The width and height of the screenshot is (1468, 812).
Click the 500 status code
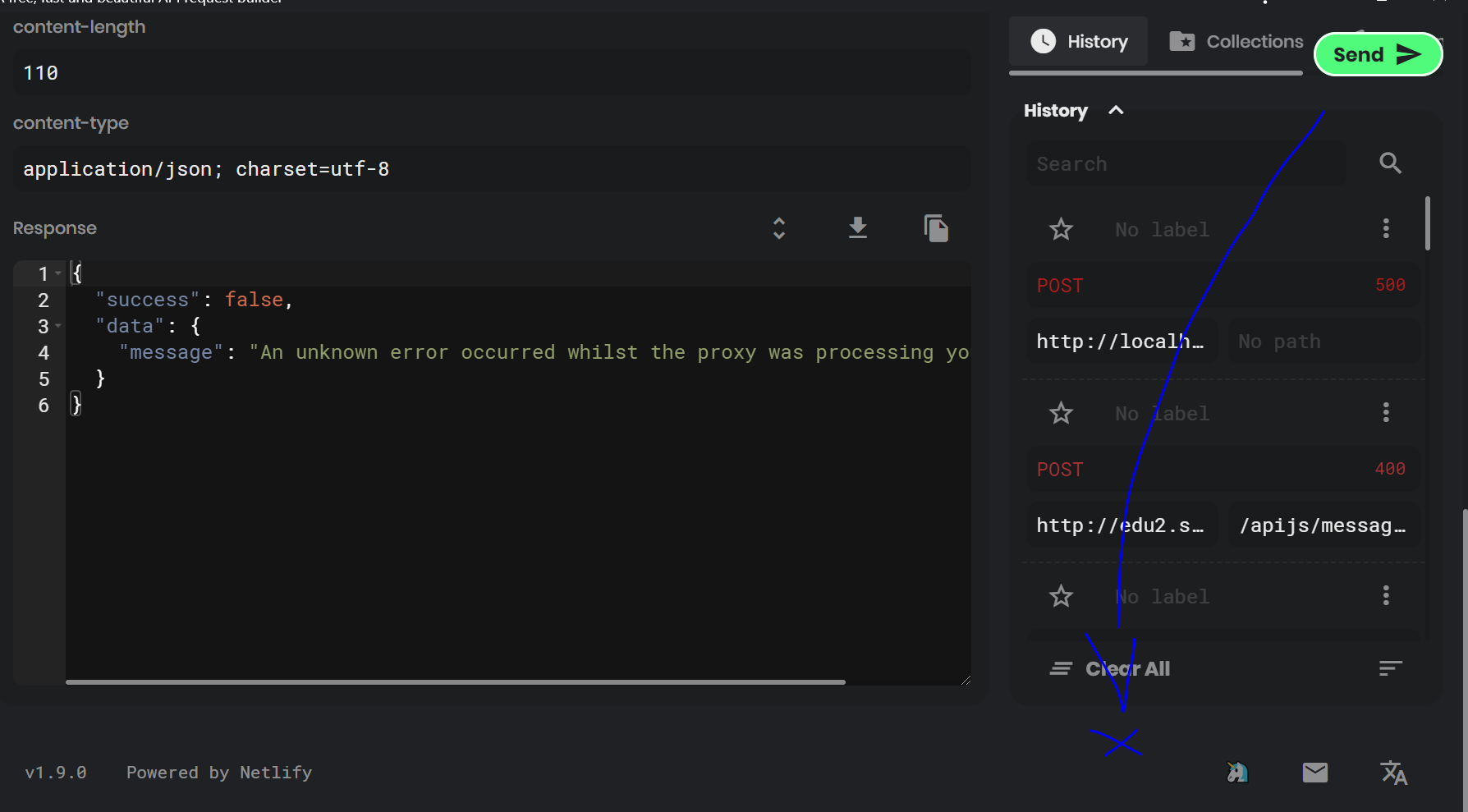1390,285
